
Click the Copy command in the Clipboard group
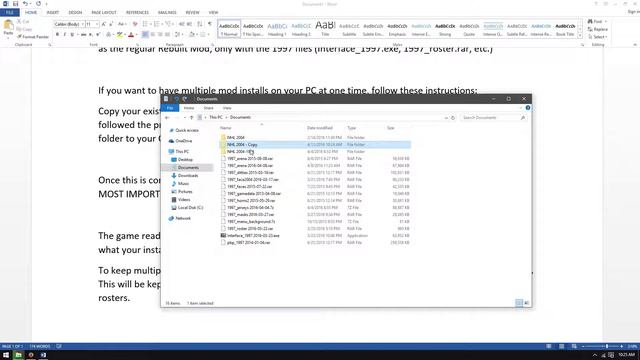[x=24, y=29]
